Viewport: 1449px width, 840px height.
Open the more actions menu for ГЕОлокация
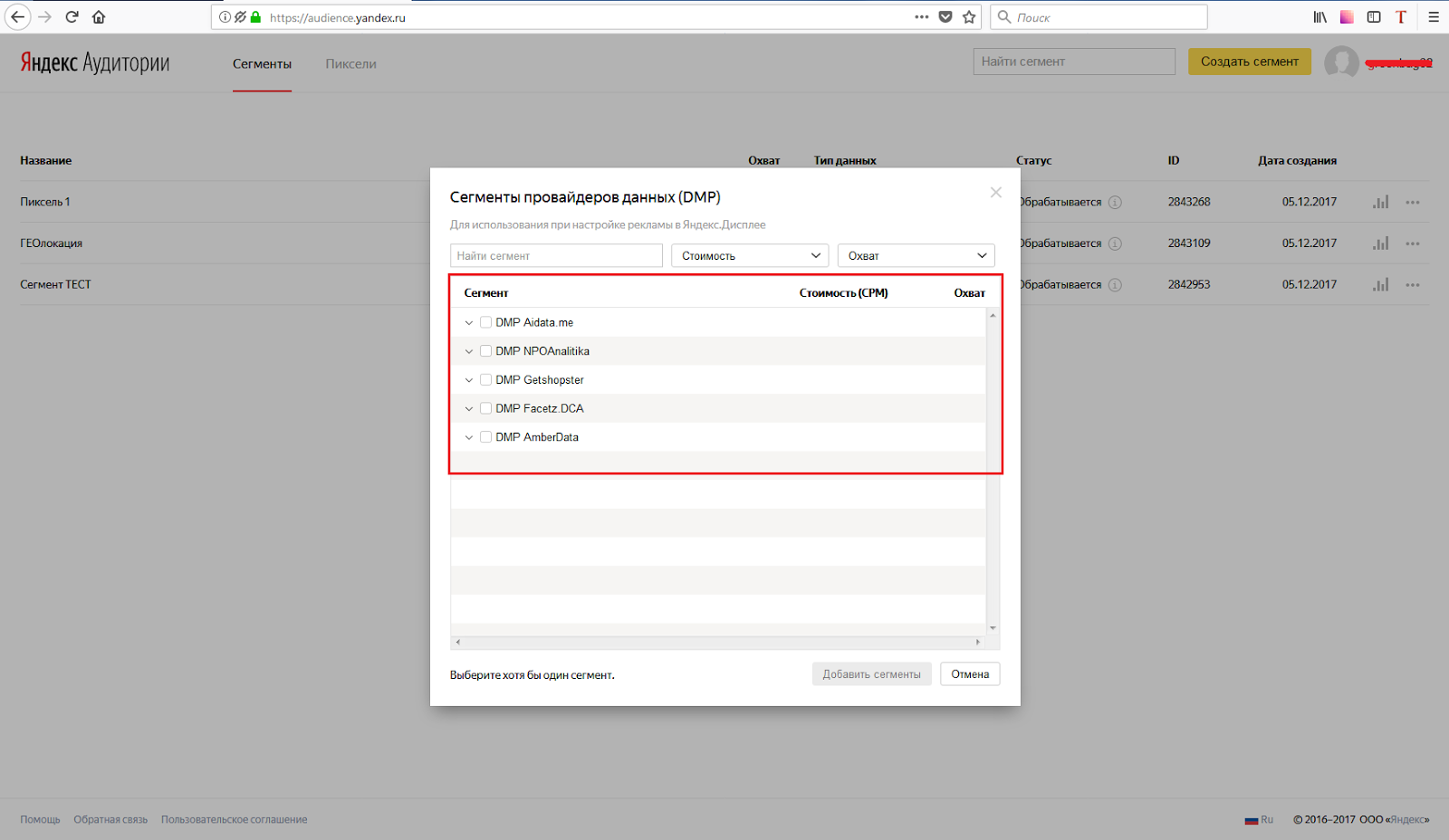[1413, 243]
